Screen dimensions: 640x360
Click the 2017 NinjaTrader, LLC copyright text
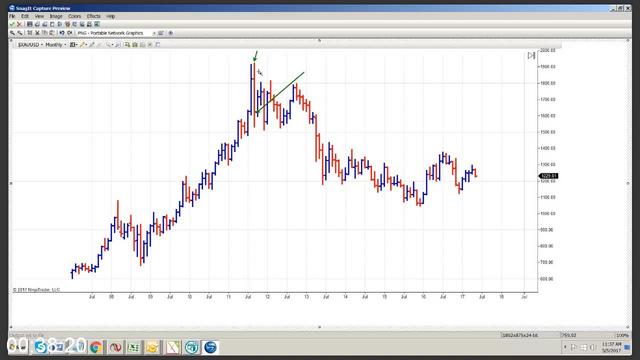(x=36, y=290)
